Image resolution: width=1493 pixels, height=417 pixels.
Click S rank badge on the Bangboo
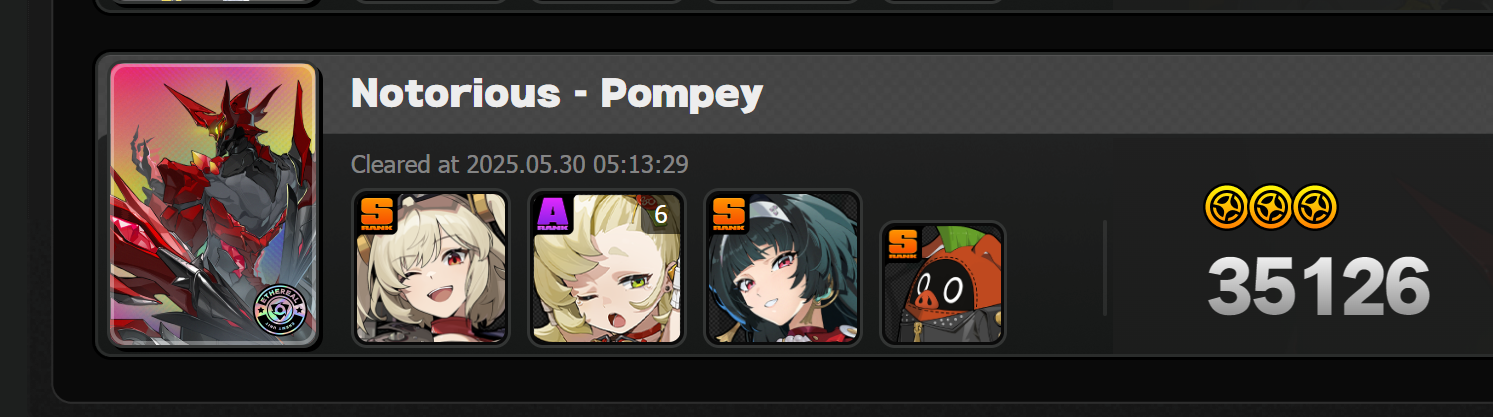click(x=903, y=243)
